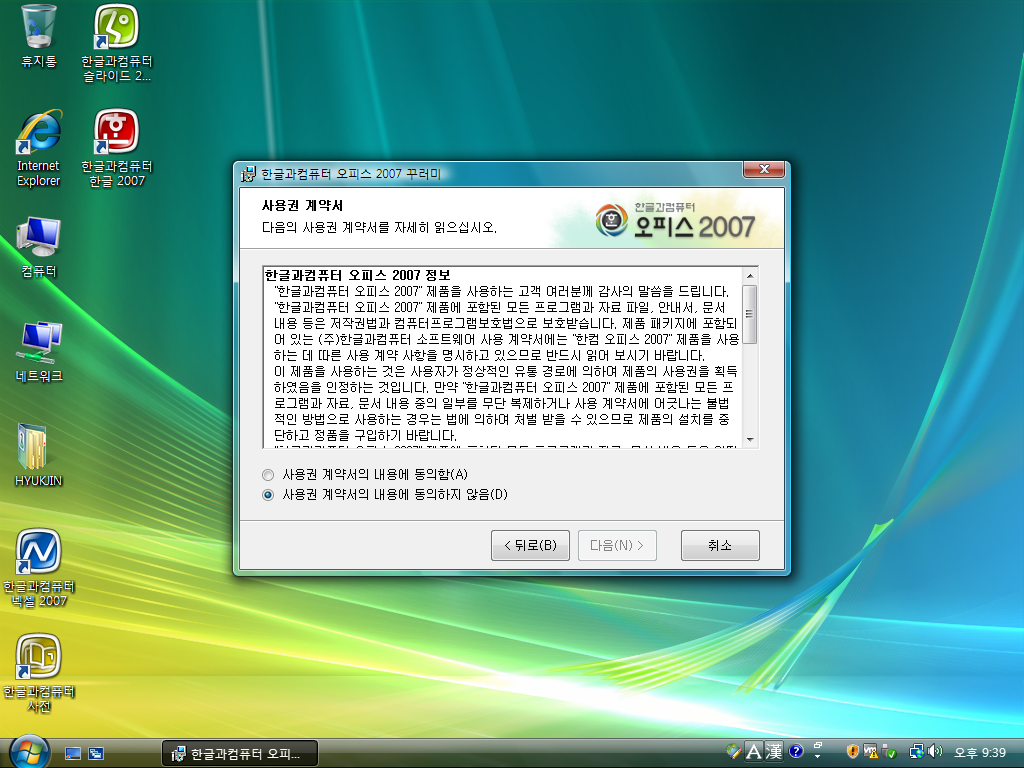Click Show Desktop quick launch icon
The image size is (1024, 768).
pyautogui.click(x=72, y=754)
